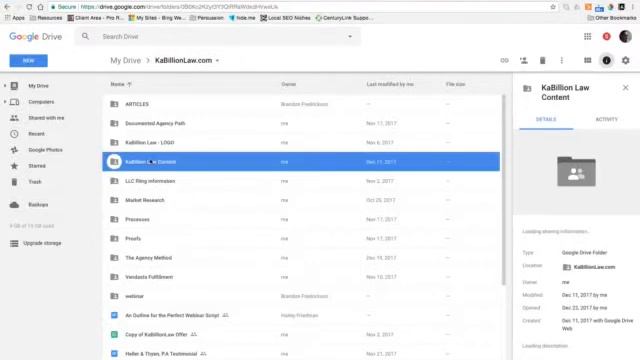Select Computers in sidebar

[41, 102]
